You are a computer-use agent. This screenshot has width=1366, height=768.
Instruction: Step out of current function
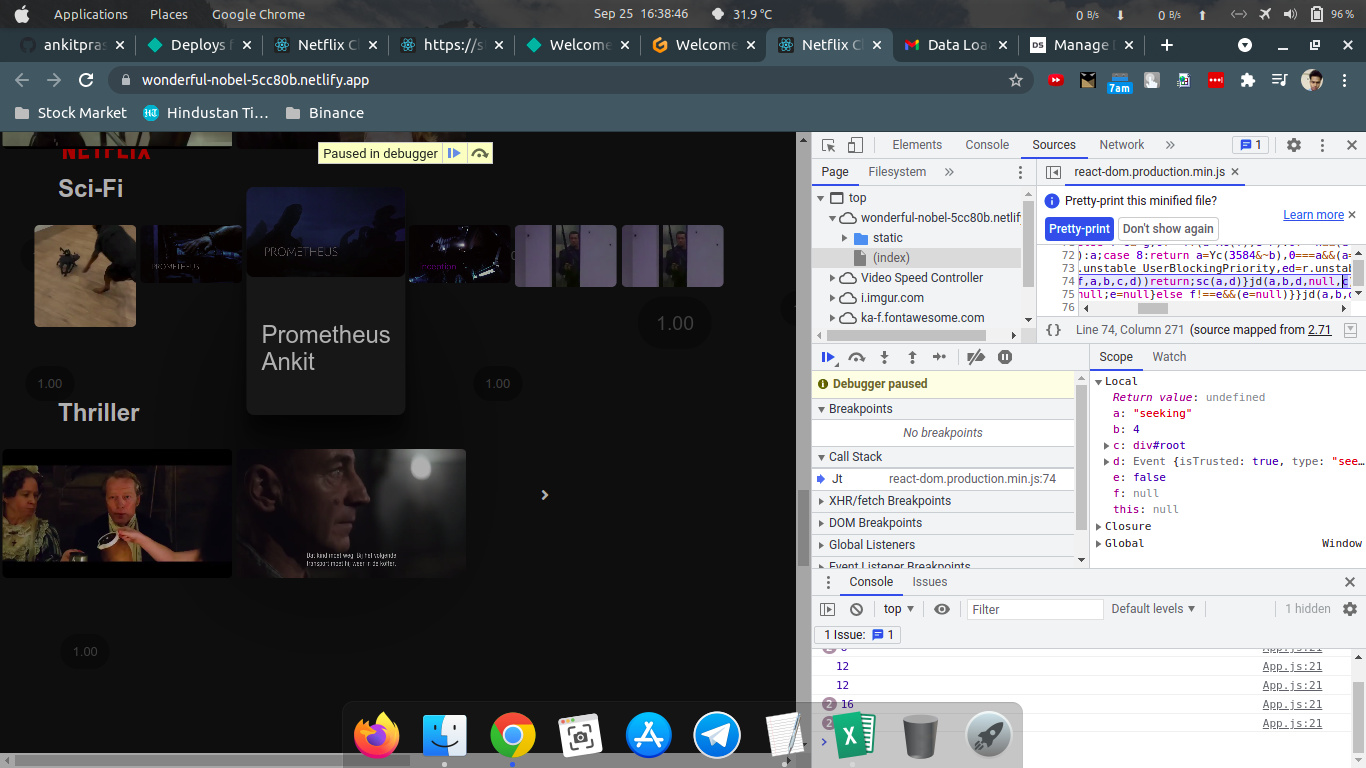tap(912, 357)
